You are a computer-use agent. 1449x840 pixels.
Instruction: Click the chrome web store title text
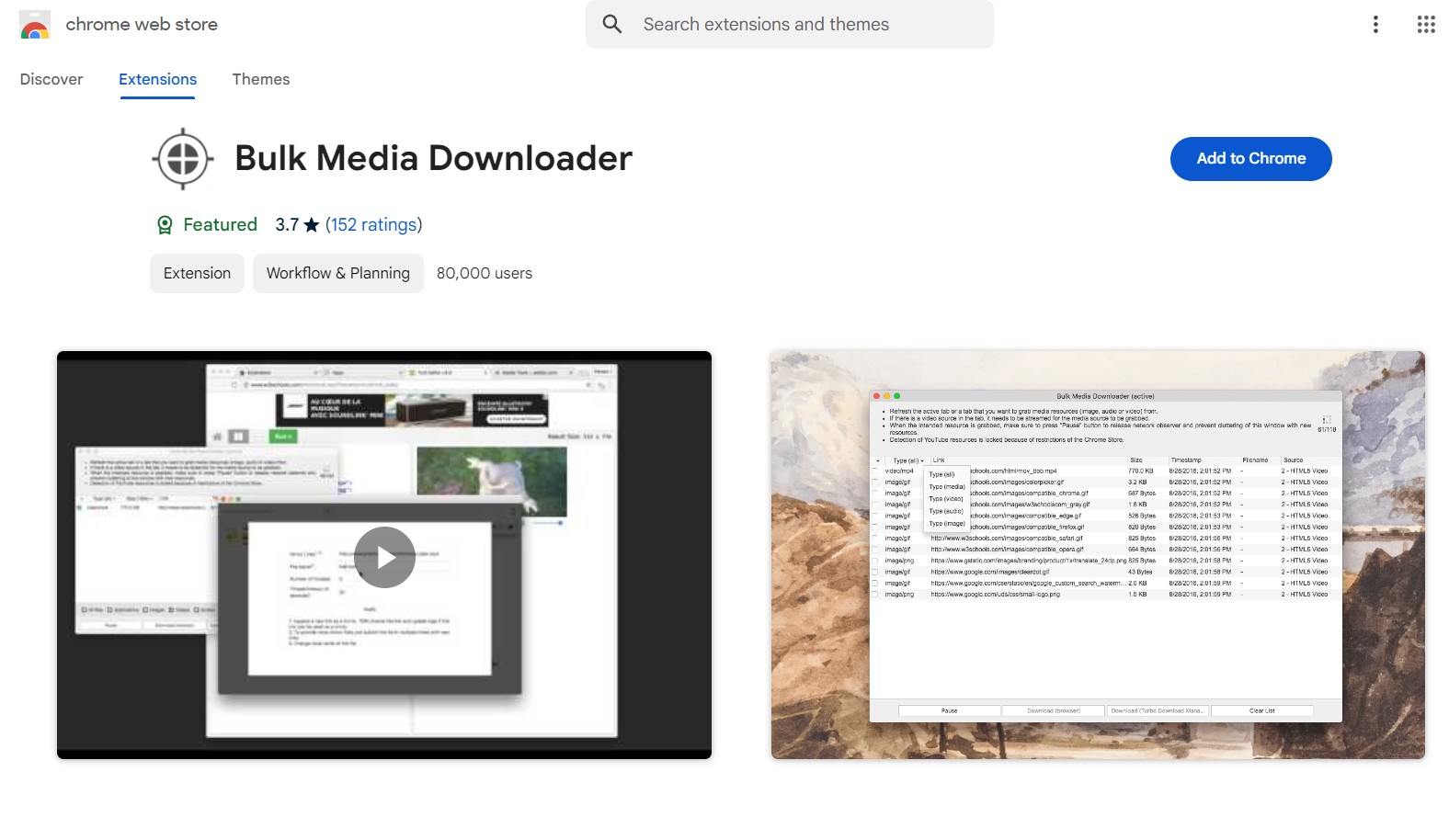tap(142, 25)
